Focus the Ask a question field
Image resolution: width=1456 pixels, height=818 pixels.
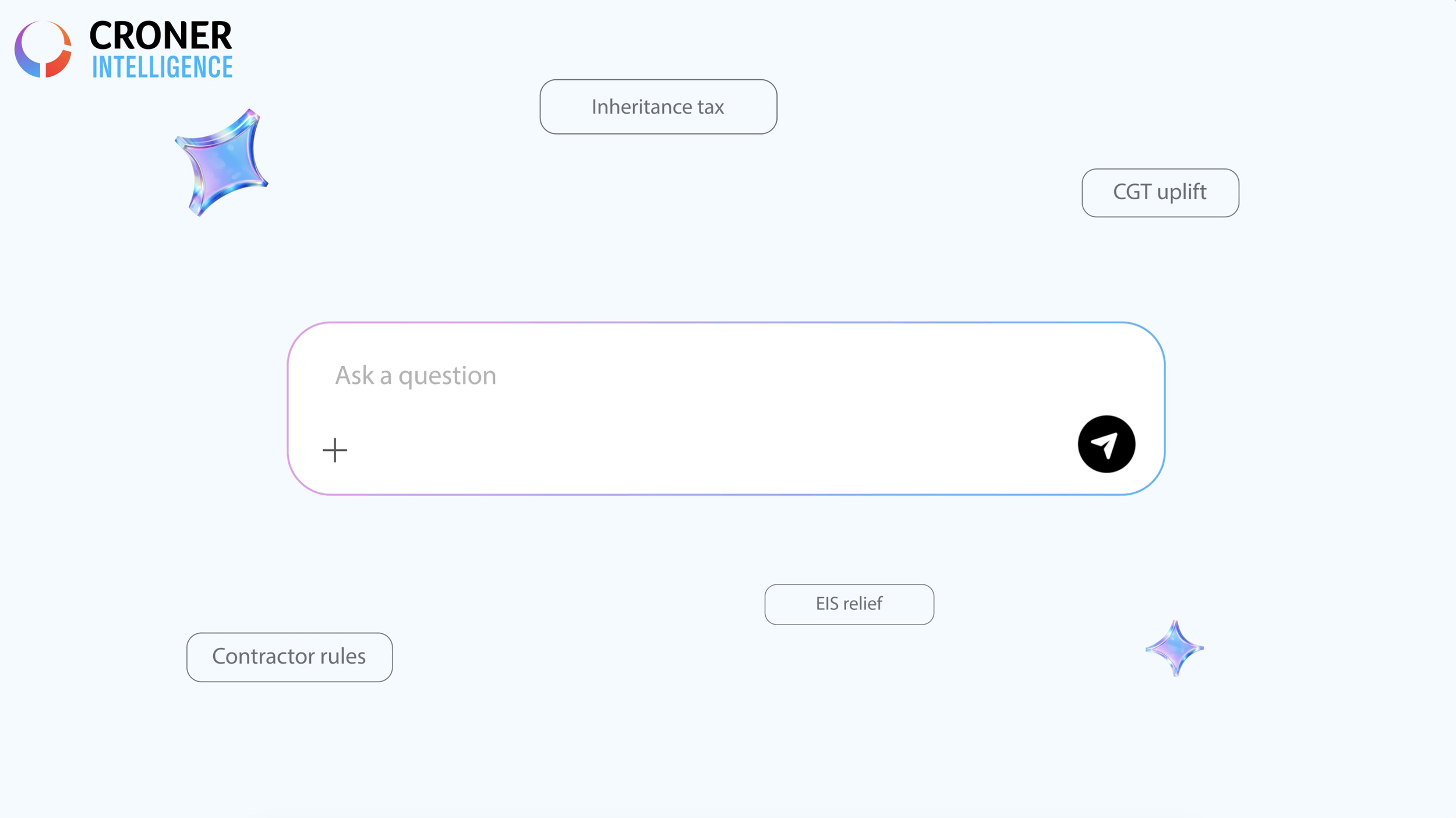coord(726,408)
